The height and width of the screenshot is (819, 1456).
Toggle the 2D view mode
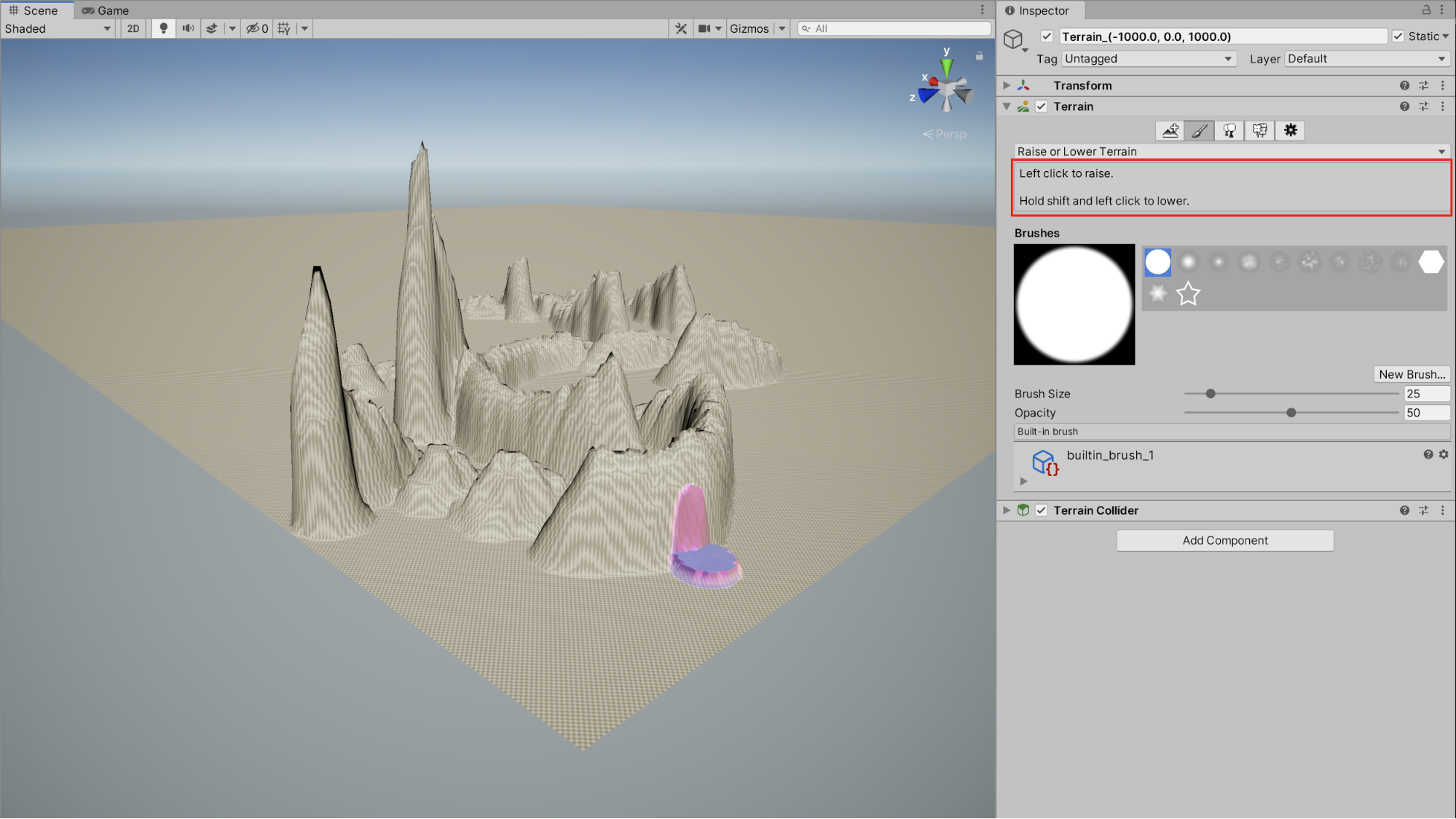click(133, 28)
